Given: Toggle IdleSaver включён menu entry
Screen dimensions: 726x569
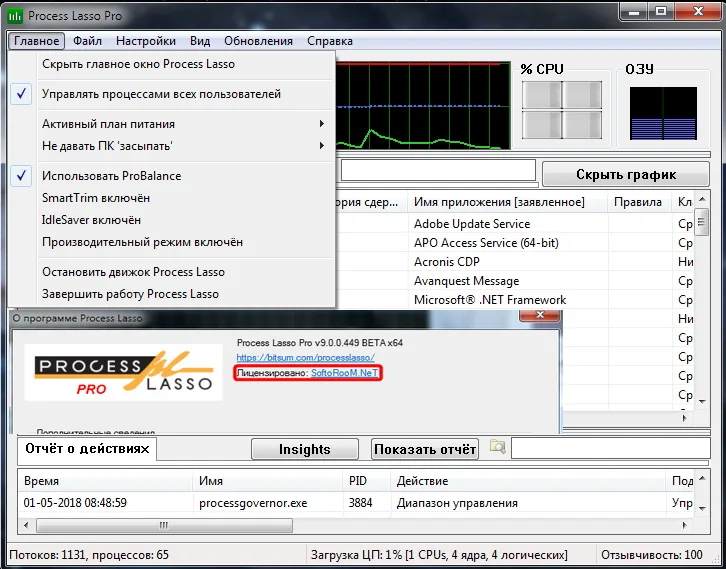Looking at the screenshot, I should (172, 220).
